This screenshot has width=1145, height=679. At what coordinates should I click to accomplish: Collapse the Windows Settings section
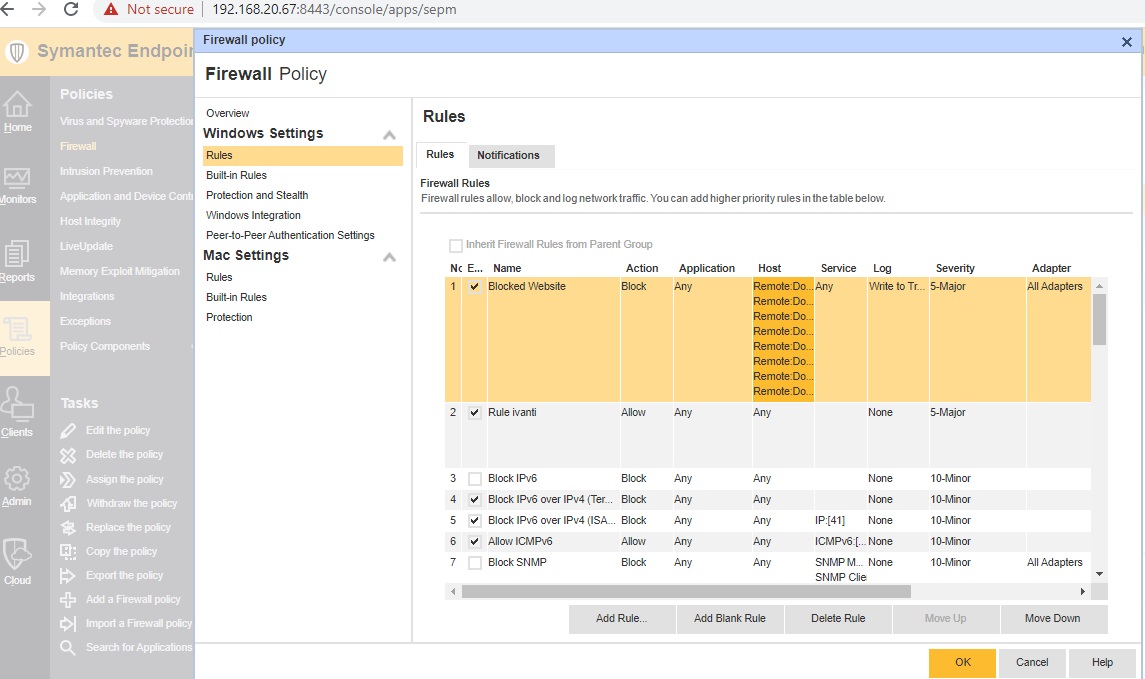coord(389,135)
